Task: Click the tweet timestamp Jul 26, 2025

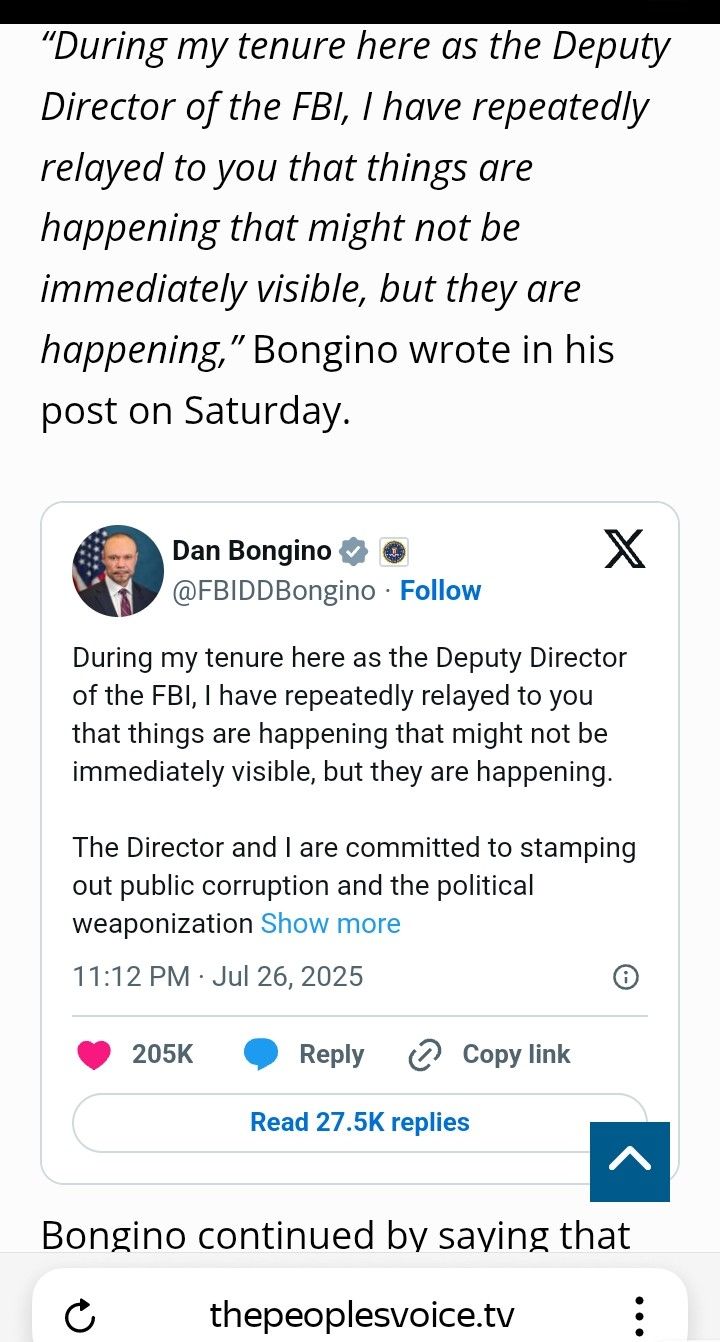Action: point(218,976)
